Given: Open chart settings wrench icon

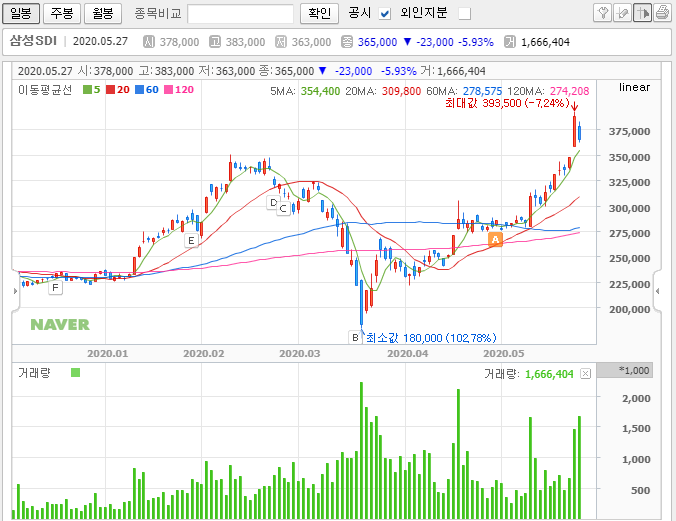Looking at the screenshot, I should 602,13.
